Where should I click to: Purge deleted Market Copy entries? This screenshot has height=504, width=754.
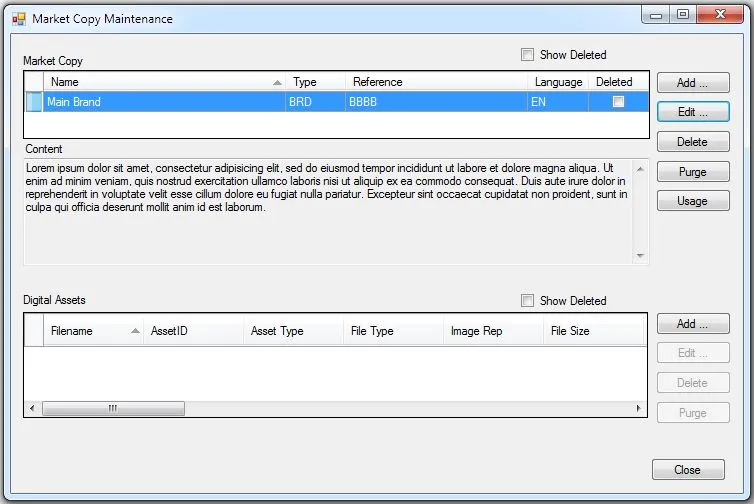692,172
